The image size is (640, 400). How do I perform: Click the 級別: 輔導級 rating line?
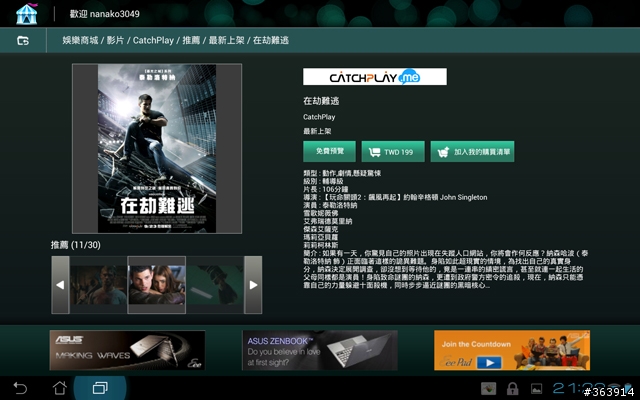[323, 181]
